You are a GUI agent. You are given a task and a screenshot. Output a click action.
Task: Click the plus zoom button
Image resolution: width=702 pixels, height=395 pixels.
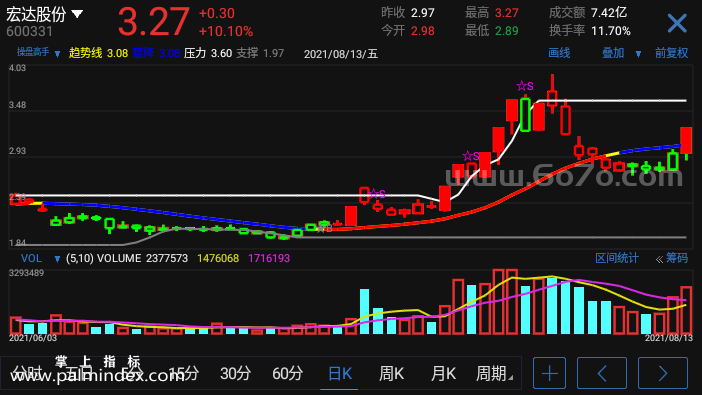coord(549,373)
